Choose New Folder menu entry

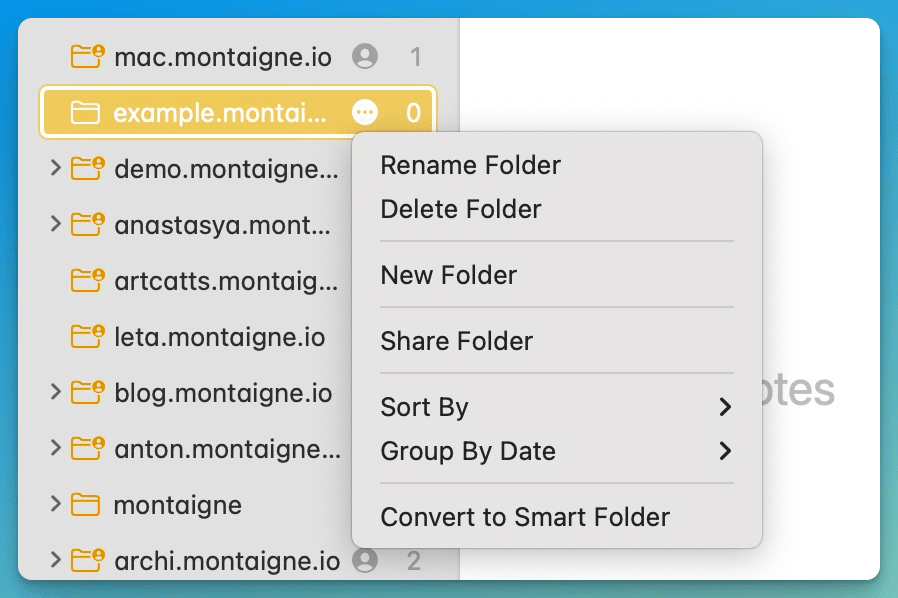(449, 275)
